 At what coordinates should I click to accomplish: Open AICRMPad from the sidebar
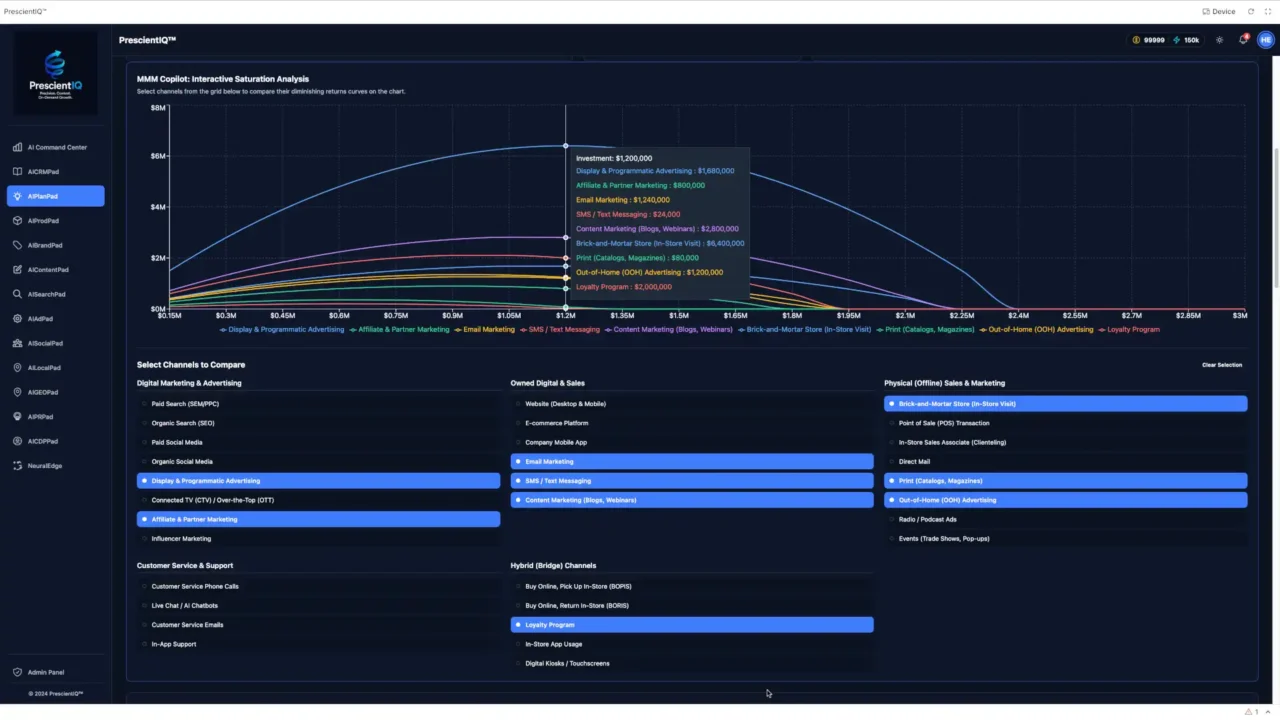click(43, 171)
